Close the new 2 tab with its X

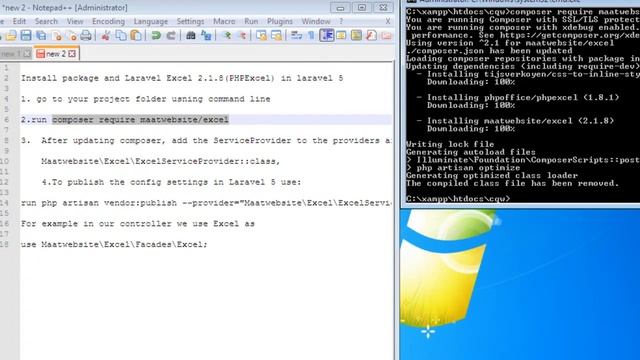[72, 54]
